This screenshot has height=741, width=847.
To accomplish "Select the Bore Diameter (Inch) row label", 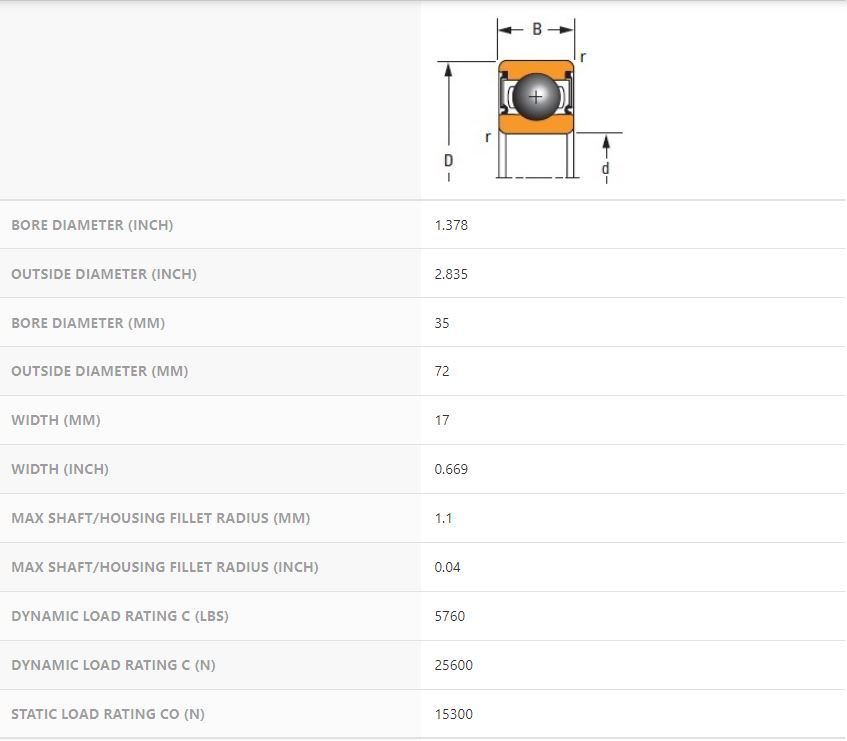I will tap(92, 225).
